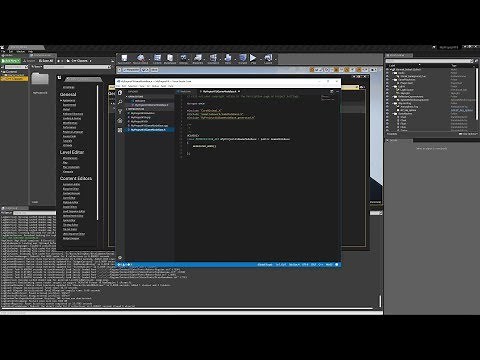The height and width of the screenshot is (360, 480).
Task: Click the Editor Preferences category scrollbar
Action: point(98,152)
